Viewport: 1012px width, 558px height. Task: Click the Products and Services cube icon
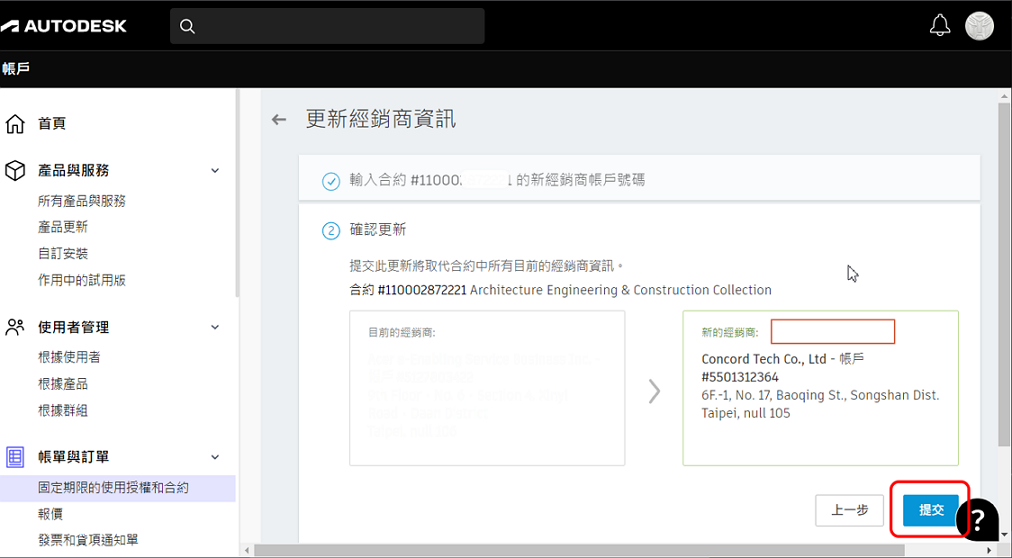pyautogui.click(x=15, y=171)
